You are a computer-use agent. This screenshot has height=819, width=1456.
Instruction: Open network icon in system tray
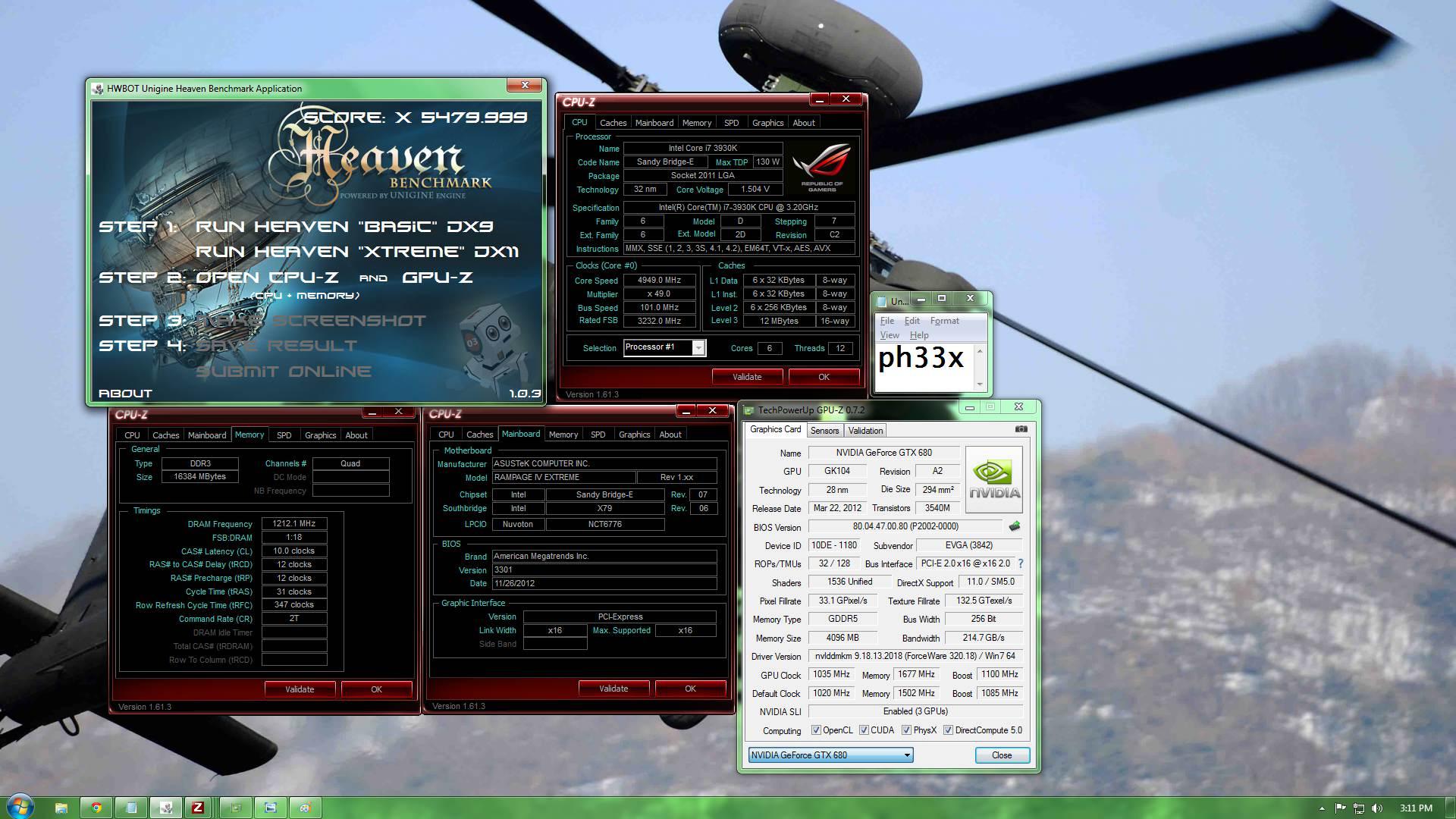pos(1359,808)
